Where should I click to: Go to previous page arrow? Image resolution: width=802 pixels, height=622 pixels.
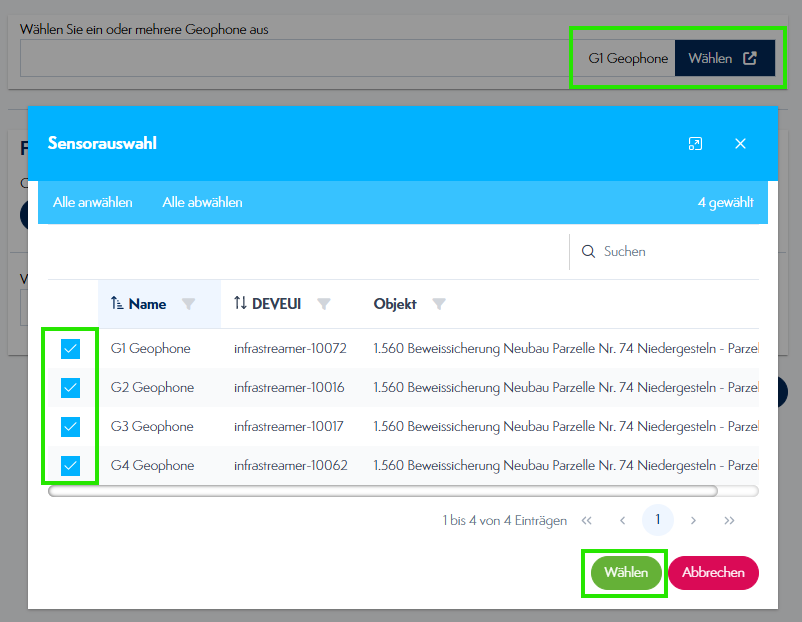point(622,520)
